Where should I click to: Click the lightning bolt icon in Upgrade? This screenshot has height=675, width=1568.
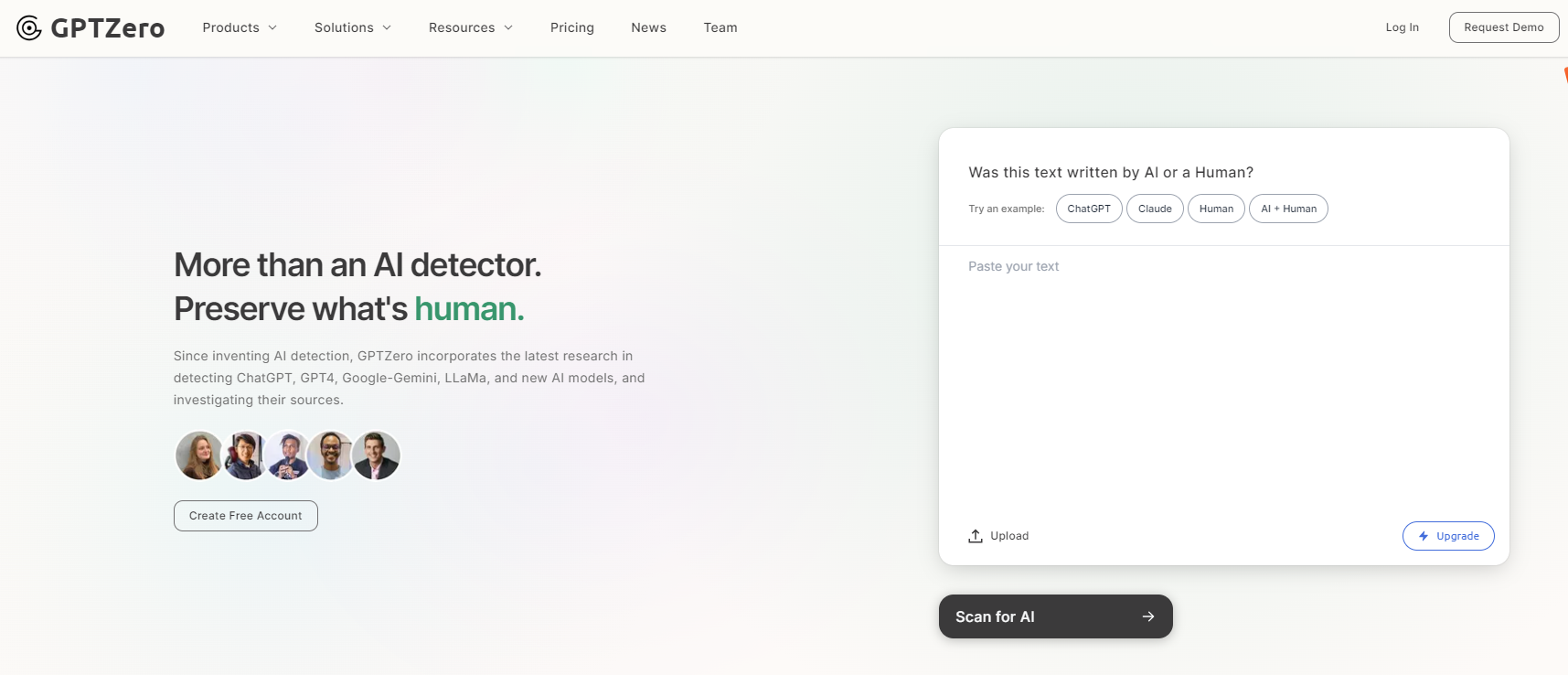pos(1424,536)
